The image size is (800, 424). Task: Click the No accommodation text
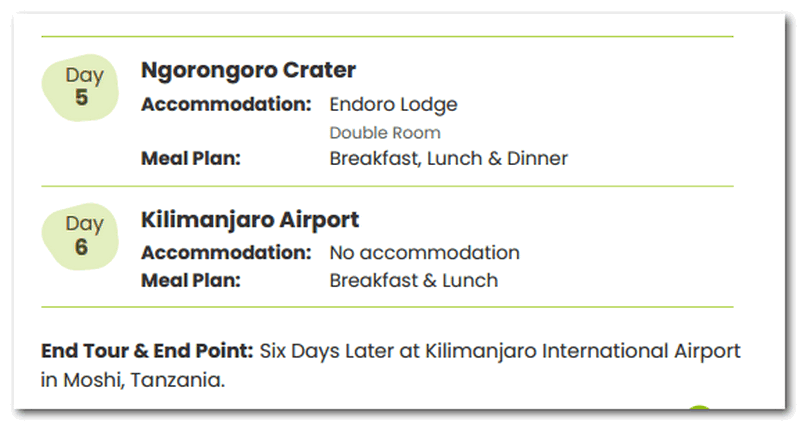[424, 253]
